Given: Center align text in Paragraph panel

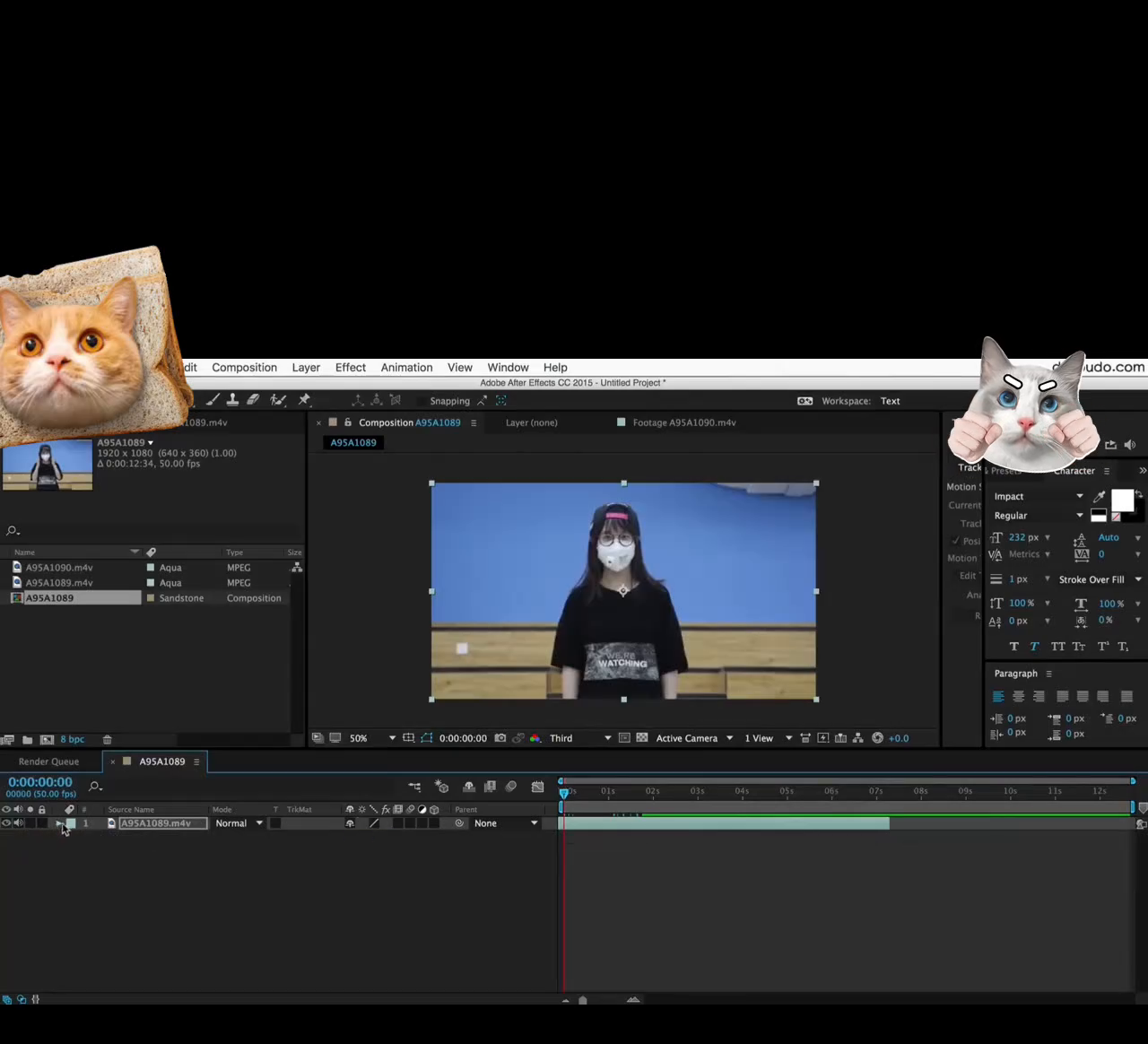Looking at the screenshot, I should click(x=1018, y=696).
